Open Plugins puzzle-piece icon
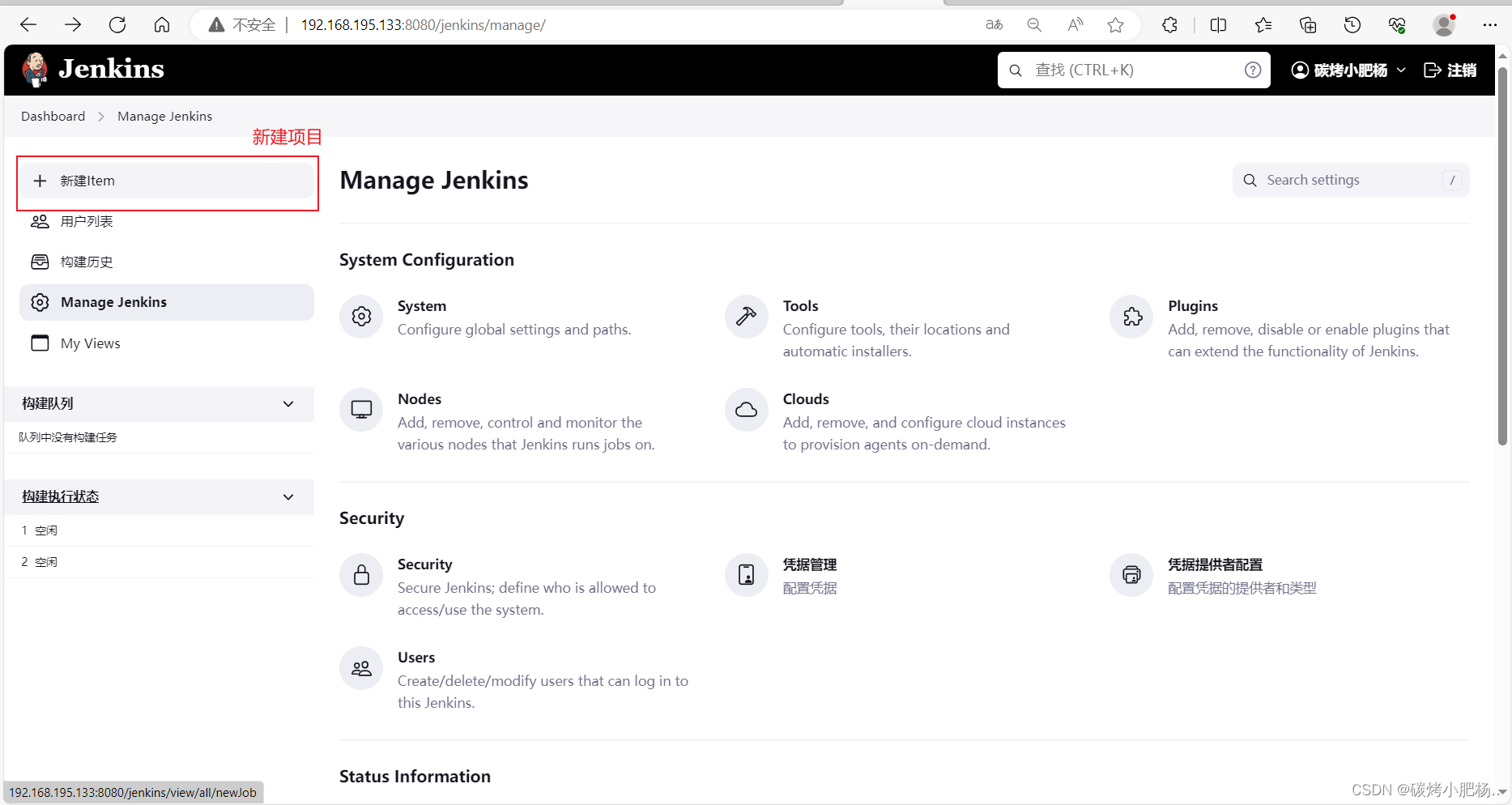Image resolution: width=1512 pixels, height=805 pixels. (1131, 317)
